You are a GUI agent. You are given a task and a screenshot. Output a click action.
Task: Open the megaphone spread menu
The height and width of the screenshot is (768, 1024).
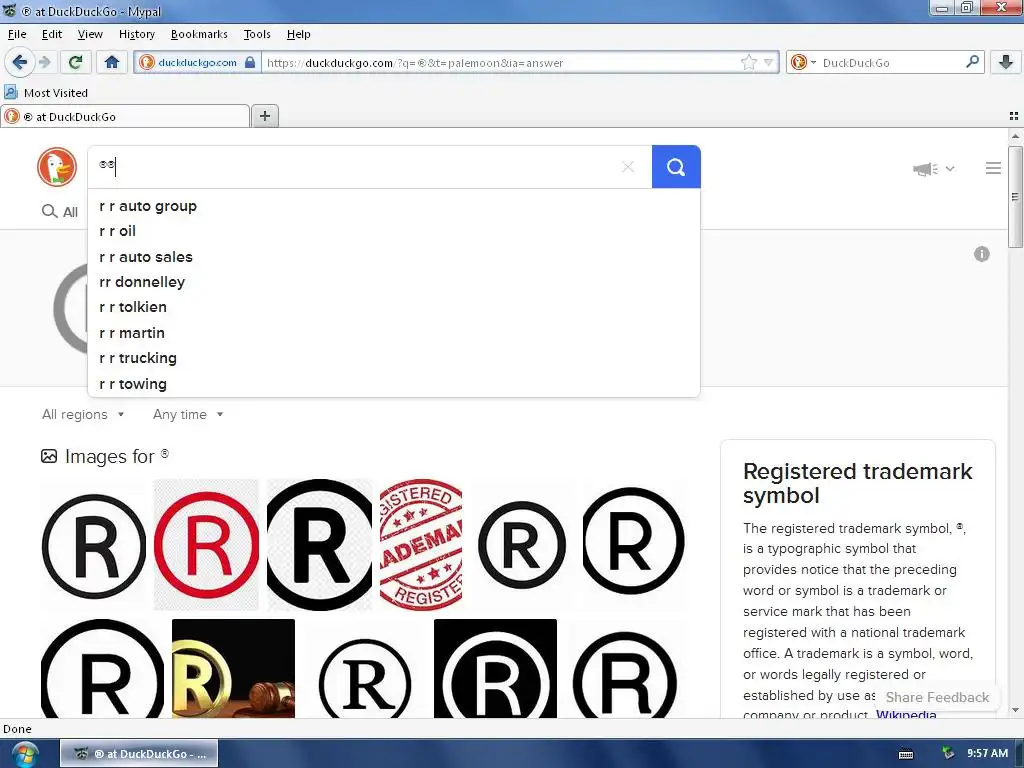click(933, 169)
